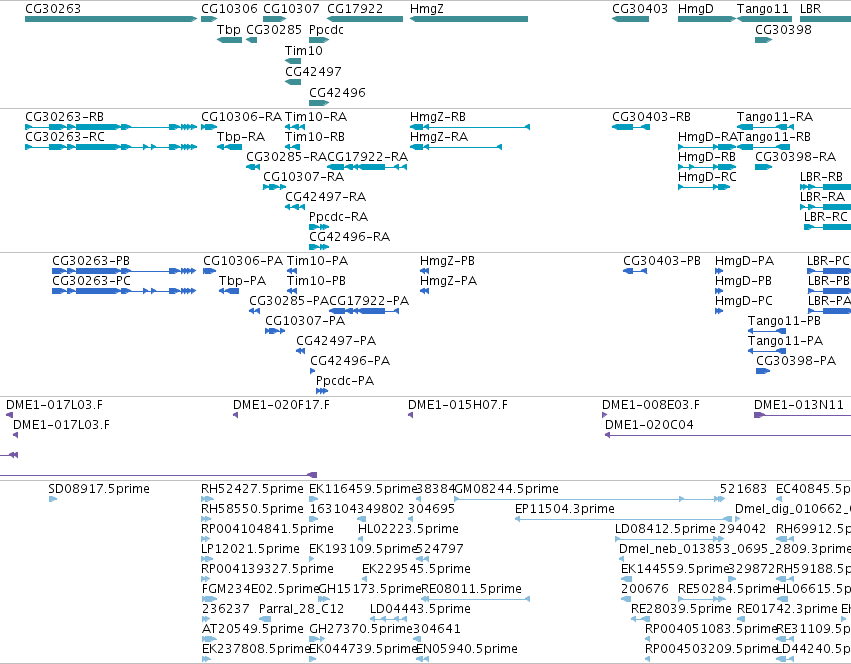Open the CG10307-RA transcript label

303,177
